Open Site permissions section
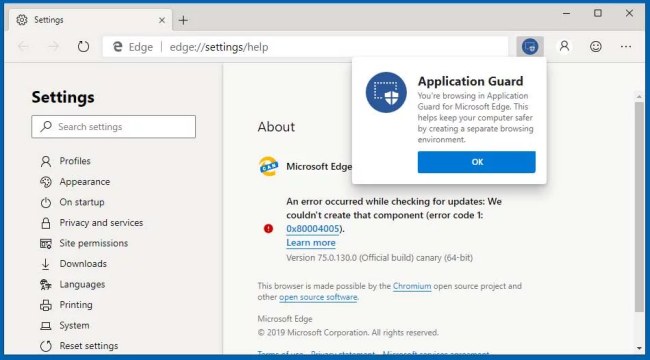 click(x=93, y=243)
